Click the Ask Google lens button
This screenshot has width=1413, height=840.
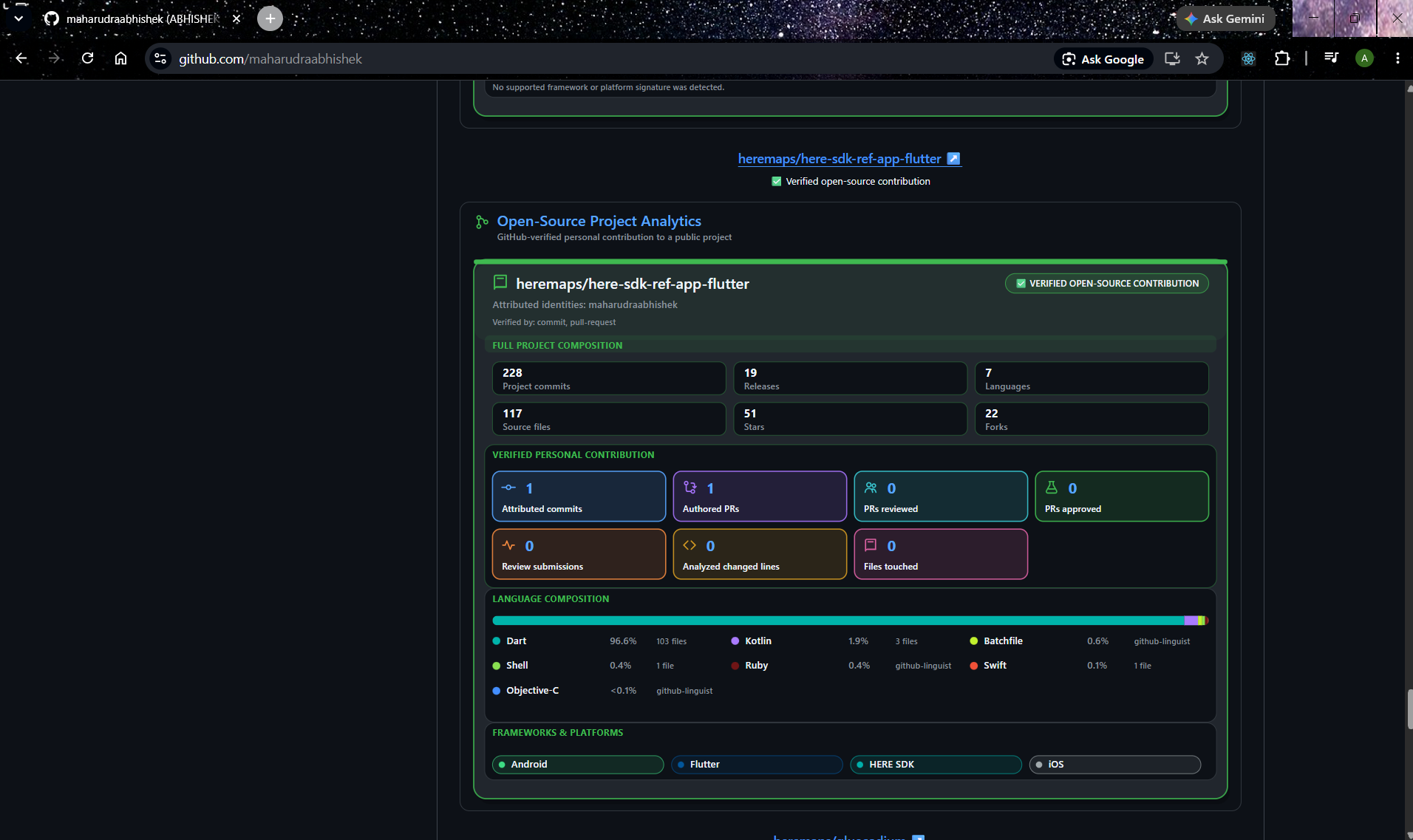1103,59
